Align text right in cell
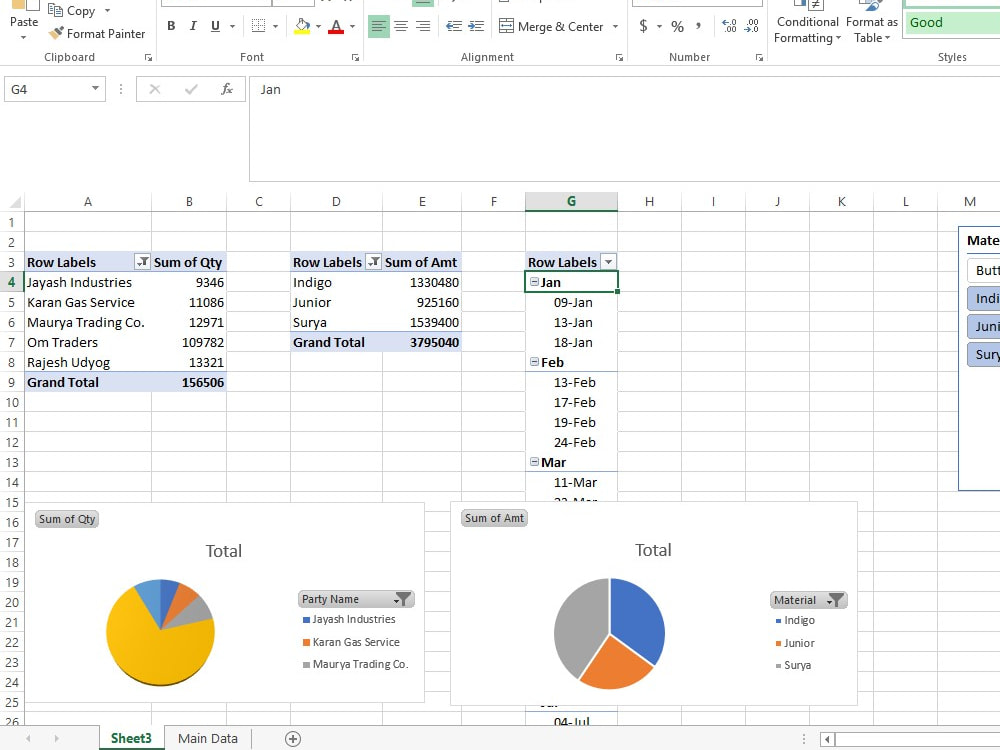 click(423, 26)
